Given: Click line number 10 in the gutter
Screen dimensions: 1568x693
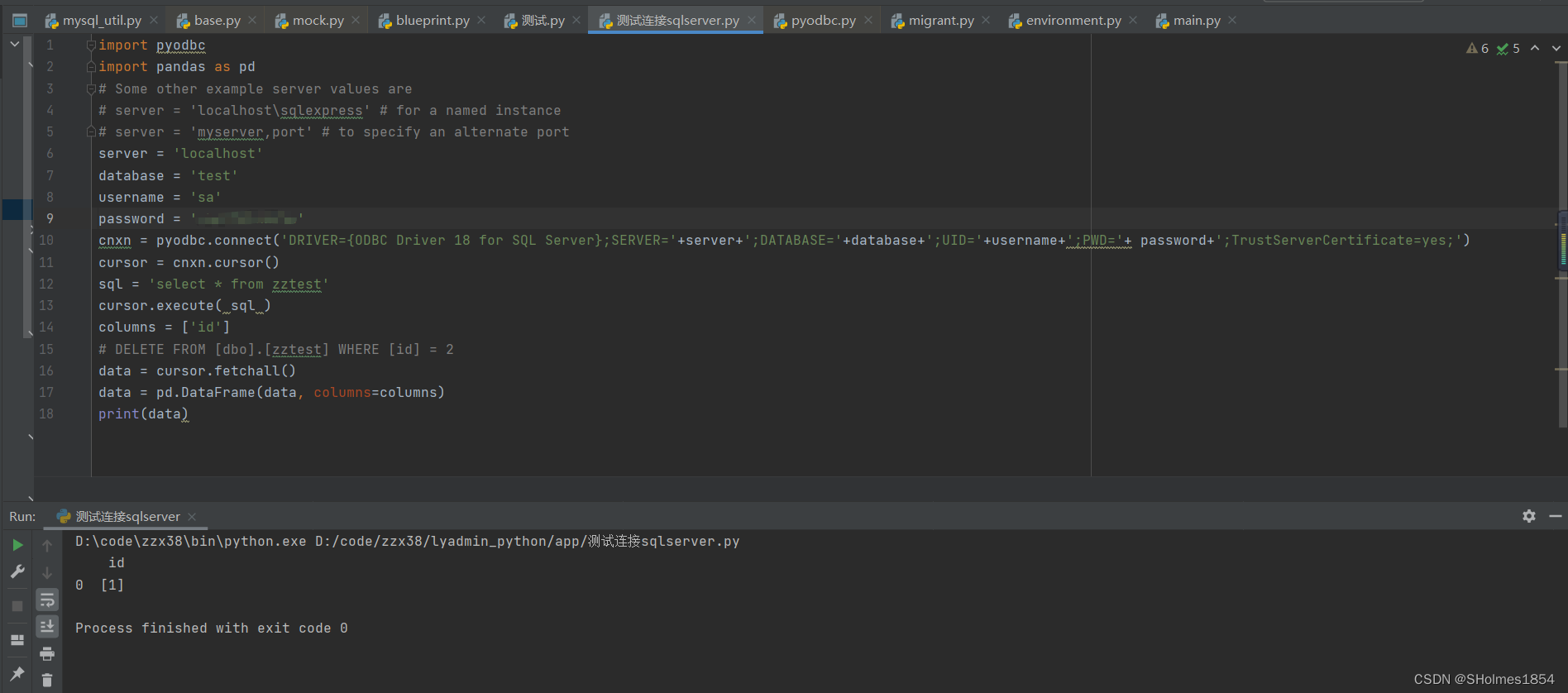Looking at the screenshot, I should click(46, 241).
